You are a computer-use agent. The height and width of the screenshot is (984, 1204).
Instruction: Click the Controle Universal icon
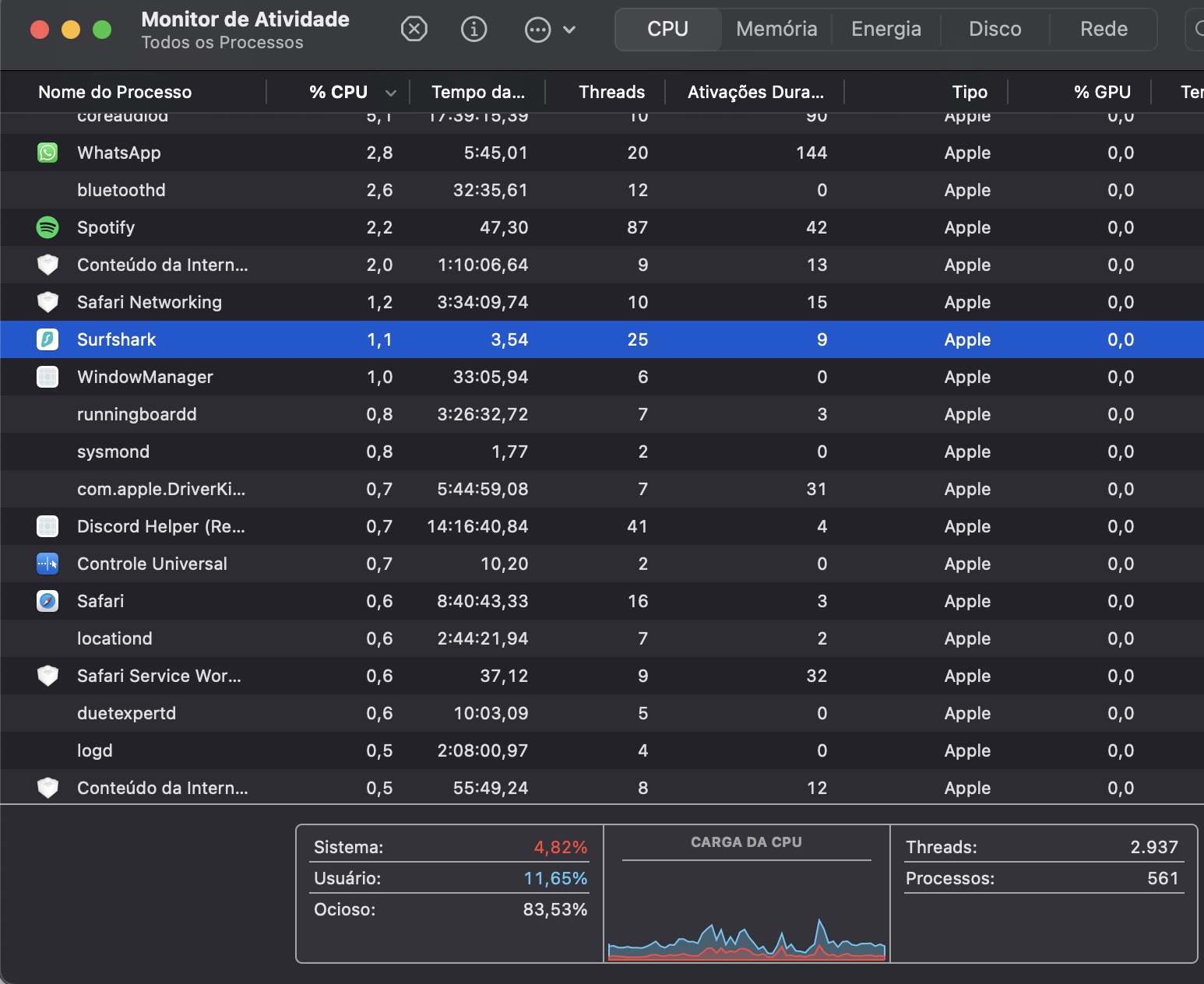point(48,564)
